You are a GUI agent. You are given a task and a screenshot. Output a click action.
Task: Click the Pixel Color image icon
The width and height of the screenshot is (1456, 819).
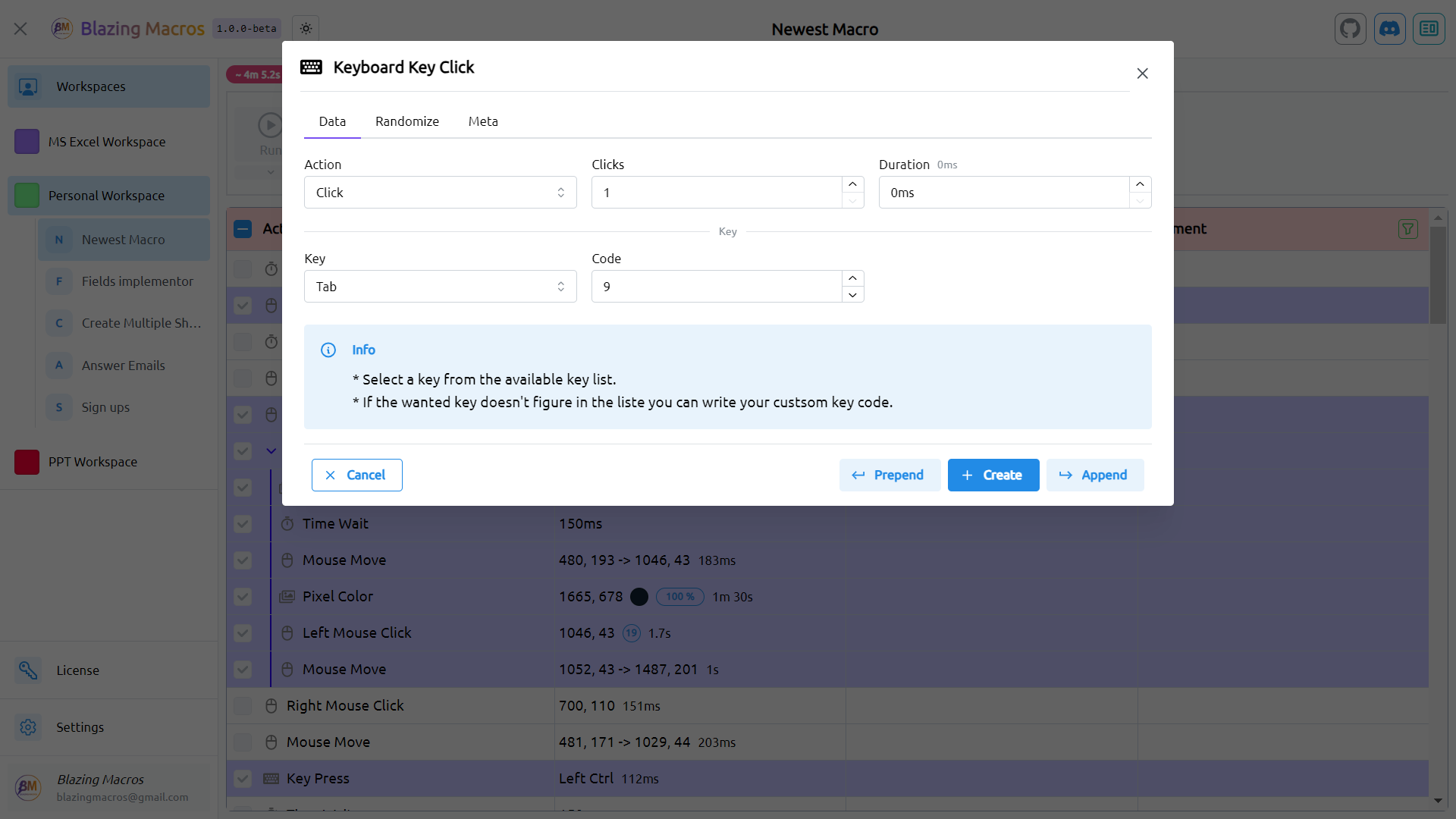coord(287,597)
